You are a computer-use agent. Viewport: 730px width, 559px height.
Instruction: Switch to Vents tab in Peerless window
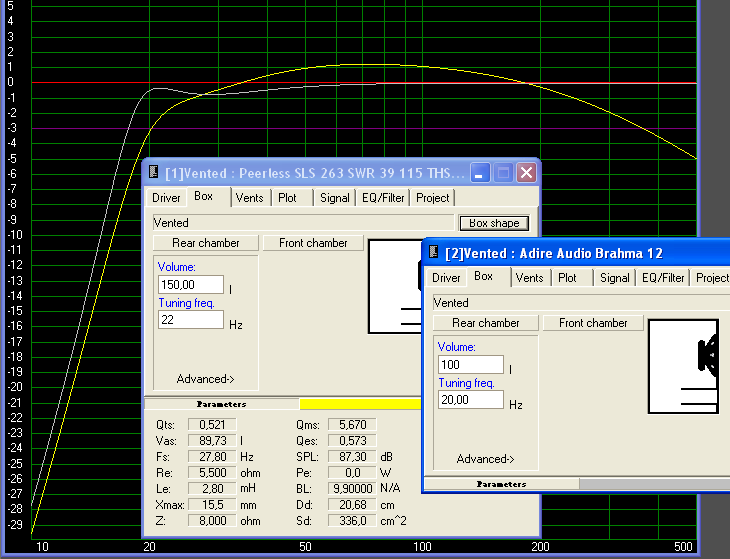point(250,198)
